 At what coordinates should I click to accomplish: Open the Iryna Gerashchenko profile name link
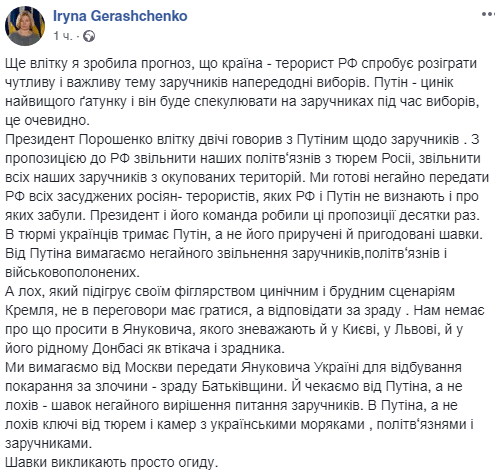click(x=120, y=16)
